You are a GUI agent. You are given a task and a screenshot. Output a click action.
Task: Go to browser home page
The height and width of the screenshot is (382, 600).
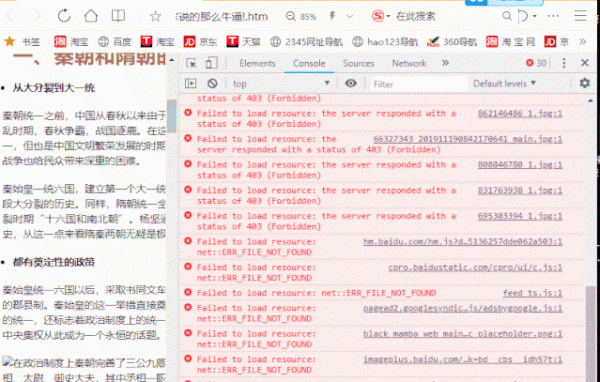point(91,16)
